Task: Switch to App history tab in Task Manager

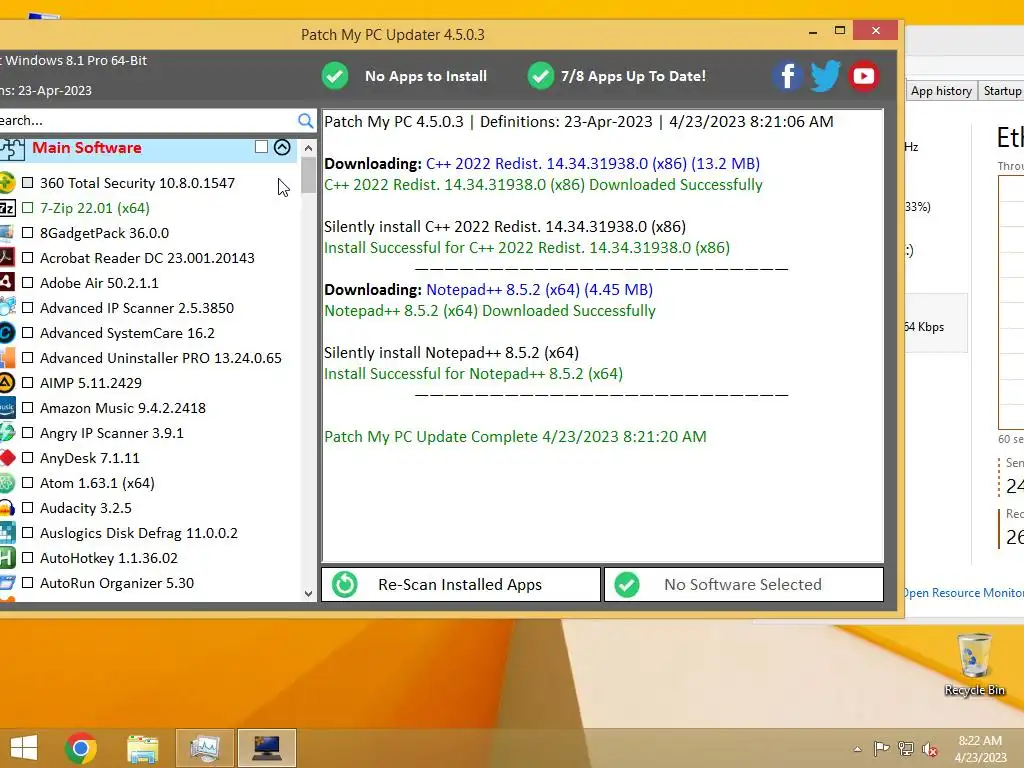Action: click(x=941, y=91)
